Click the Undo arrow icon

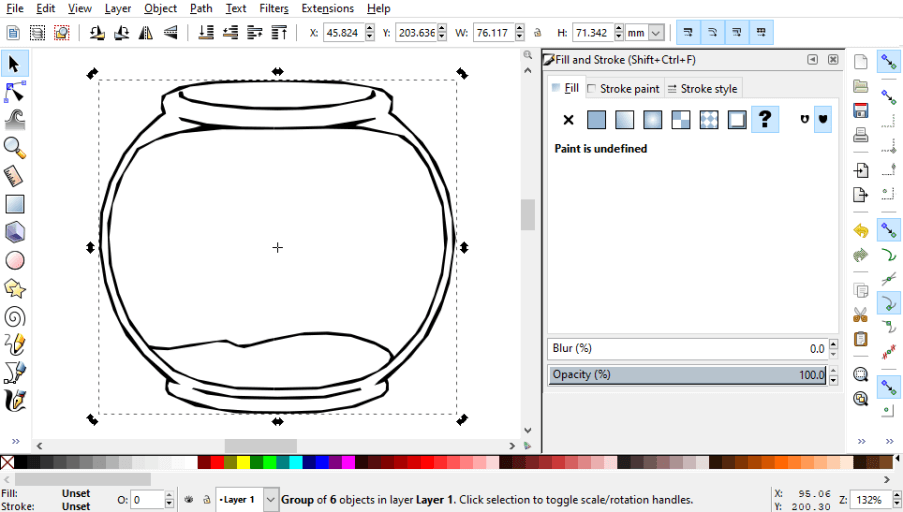(x=860, y=230)
